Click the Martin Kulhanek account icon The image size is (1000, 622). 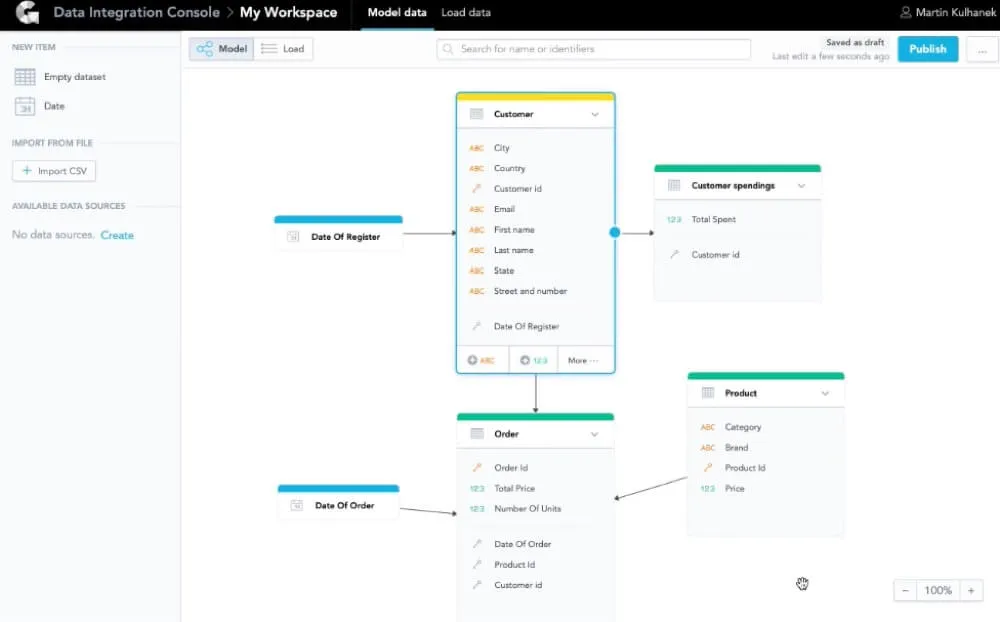[x=905, y=13]
